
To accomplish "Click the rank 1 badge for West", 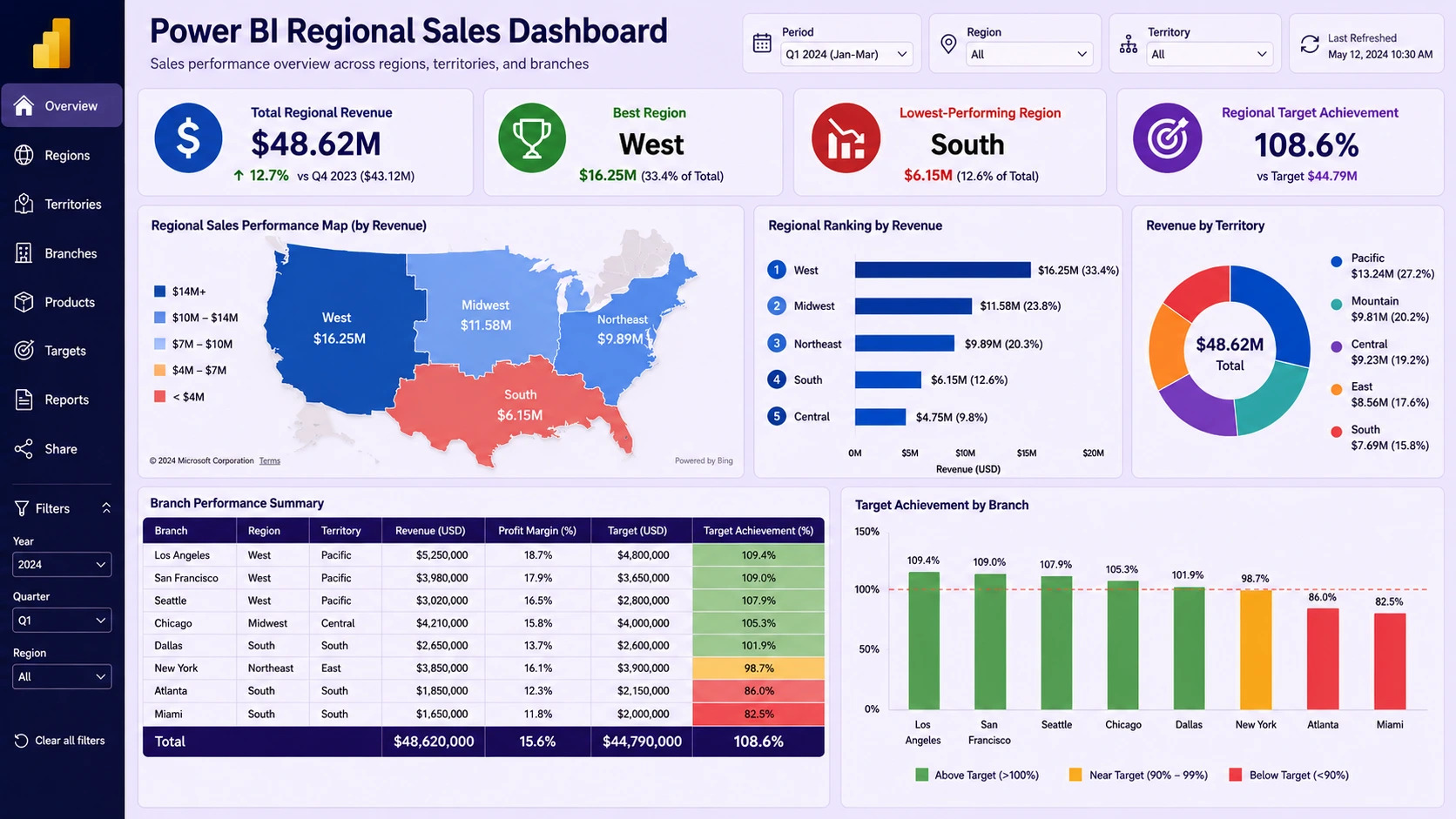I will 777,270.
